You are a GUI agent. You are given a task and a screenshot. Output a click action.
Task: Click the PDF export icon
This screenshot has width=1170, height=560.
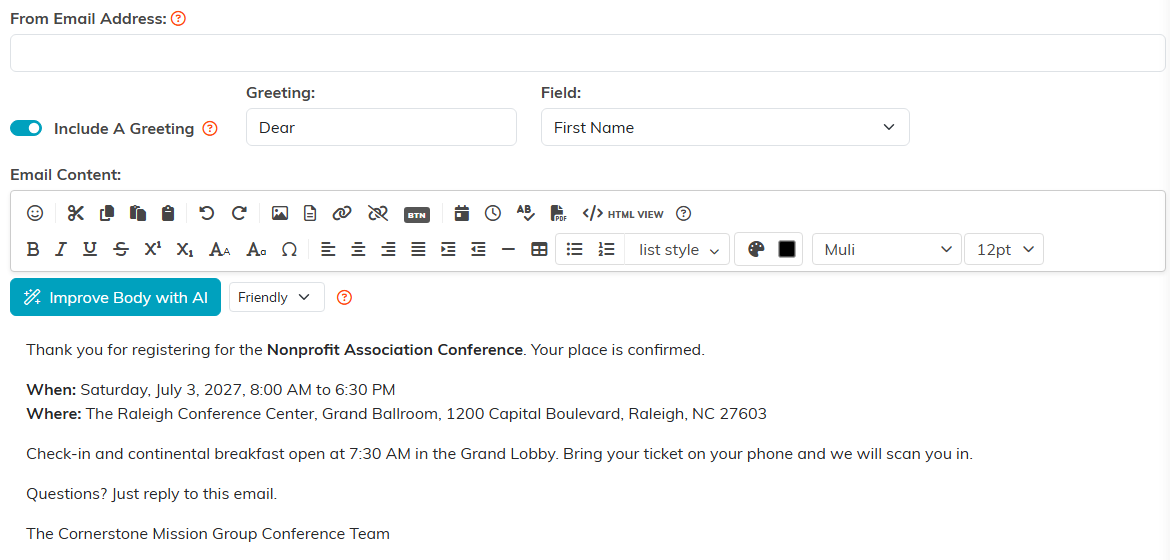pos(558,214)
